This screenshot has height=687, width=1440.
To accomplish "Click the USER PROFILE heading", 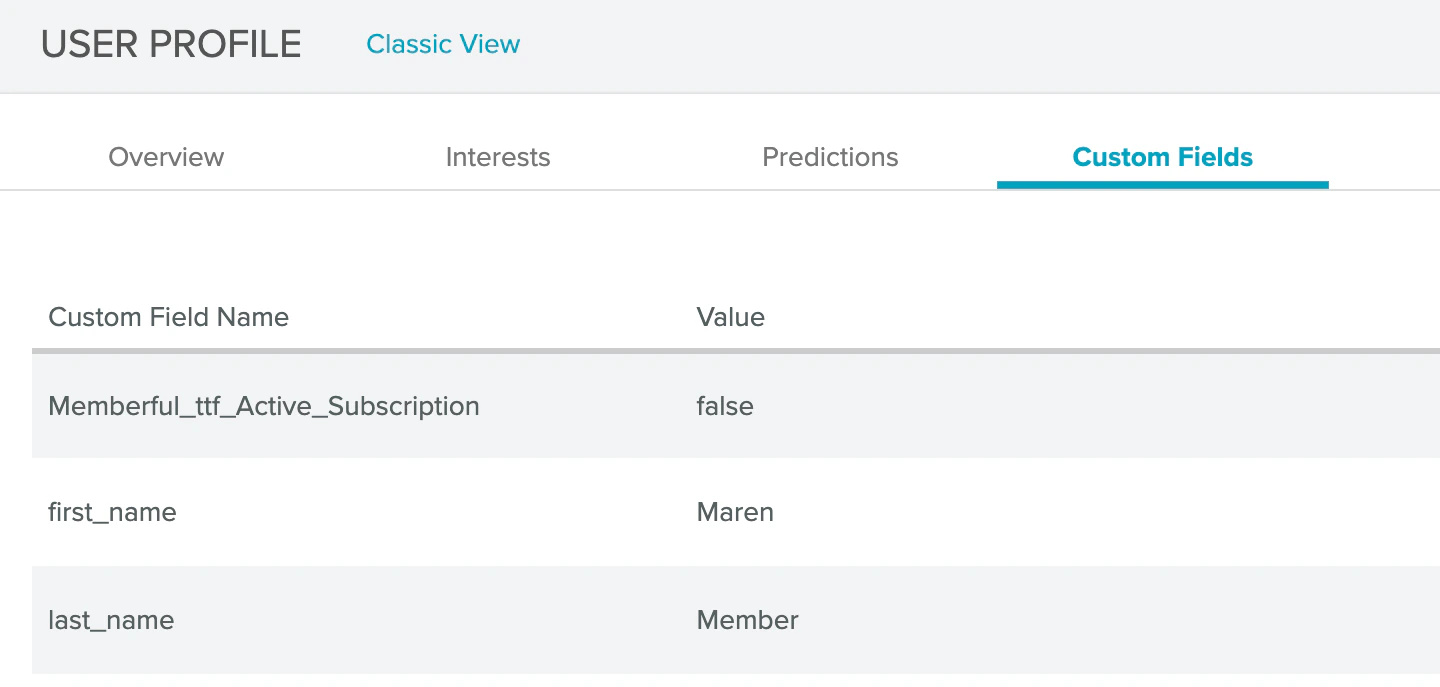I will tap(170, 44).
